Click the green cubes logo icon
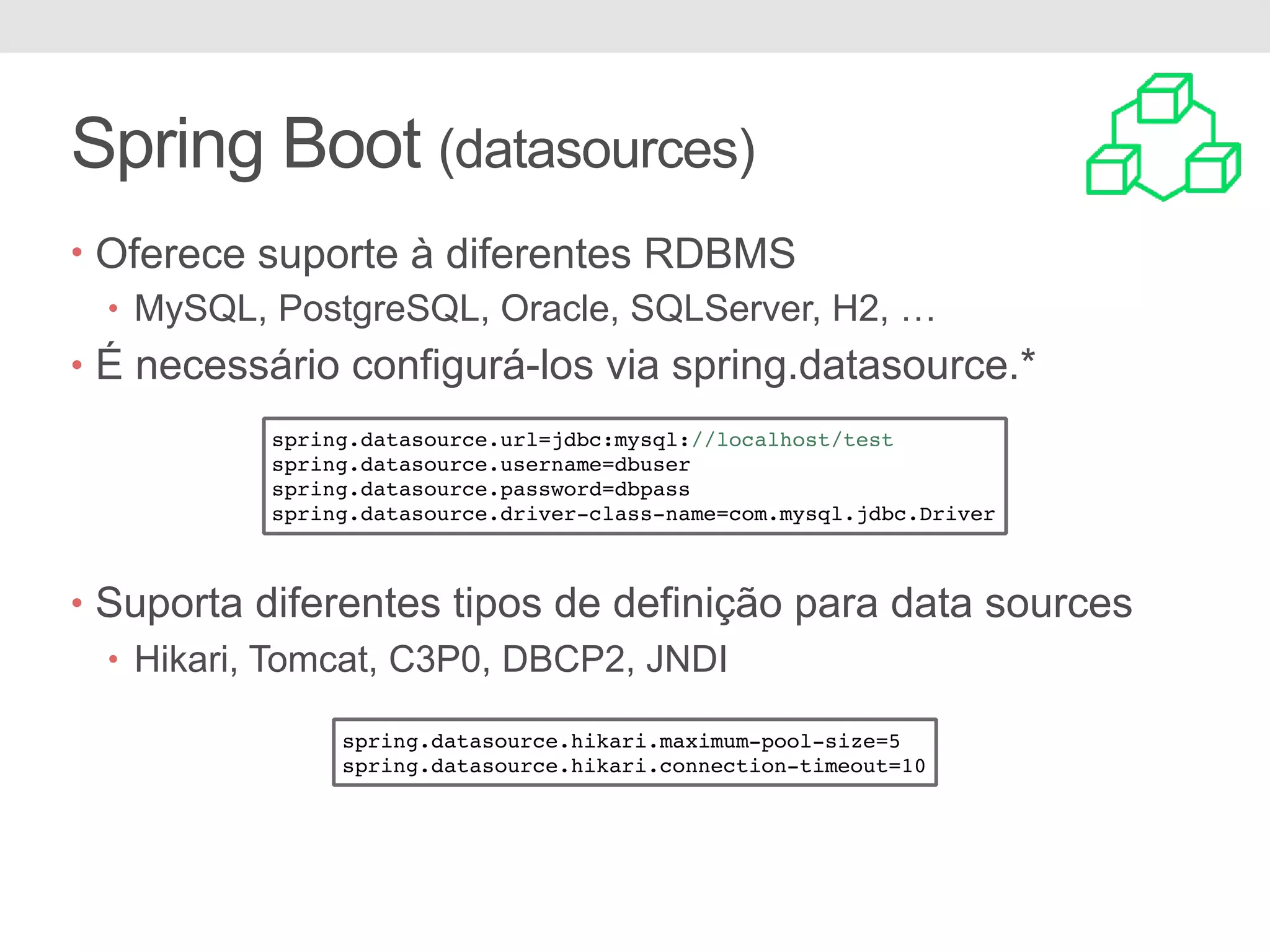The height and width of the screenshot is (952, 1270). (1163, 137)
